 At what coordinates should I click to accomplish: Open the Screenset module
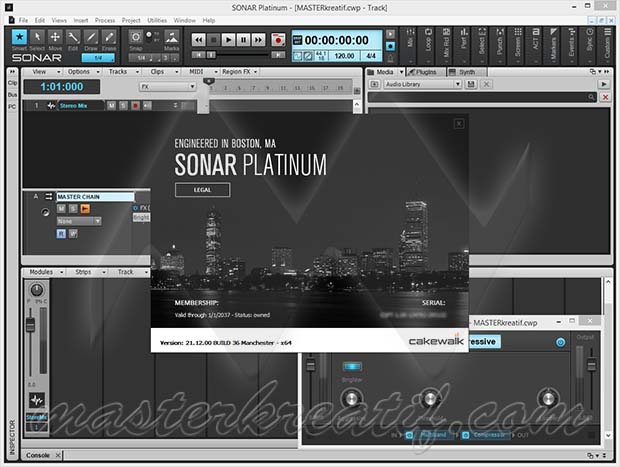[x=518, y=44]
